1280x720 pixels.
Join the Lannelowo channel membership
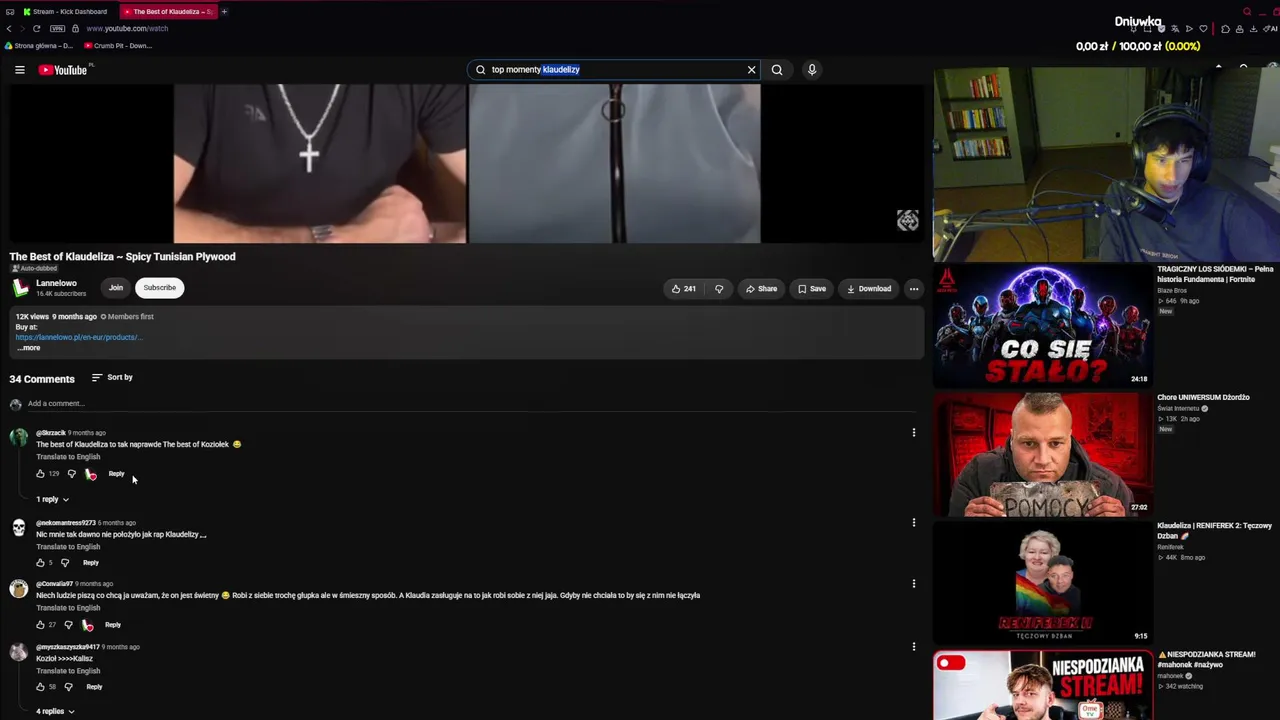(x=116, y=288)
